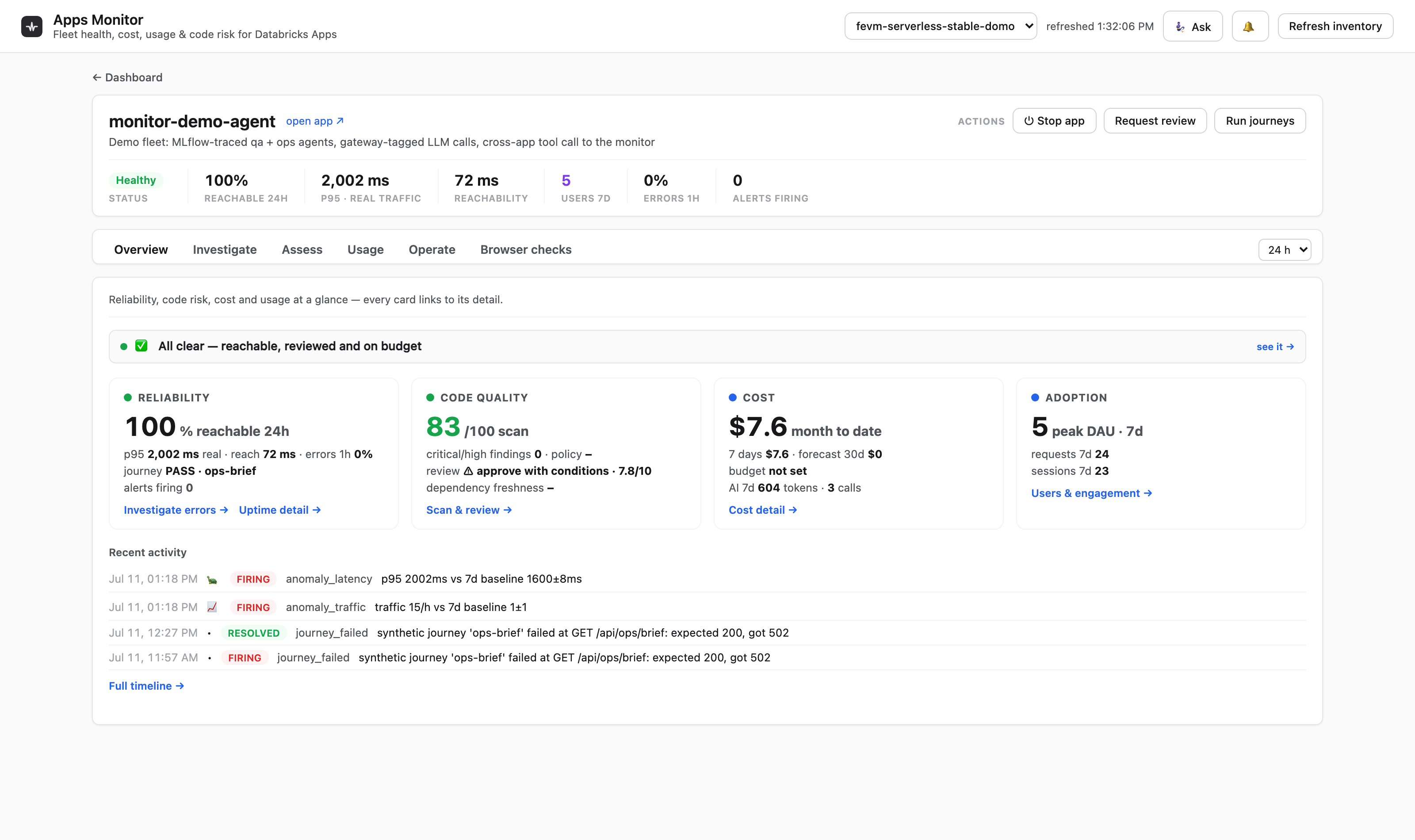Open Cost detail link
This screenshot has width=1415, height=840.
coord(763,510)
